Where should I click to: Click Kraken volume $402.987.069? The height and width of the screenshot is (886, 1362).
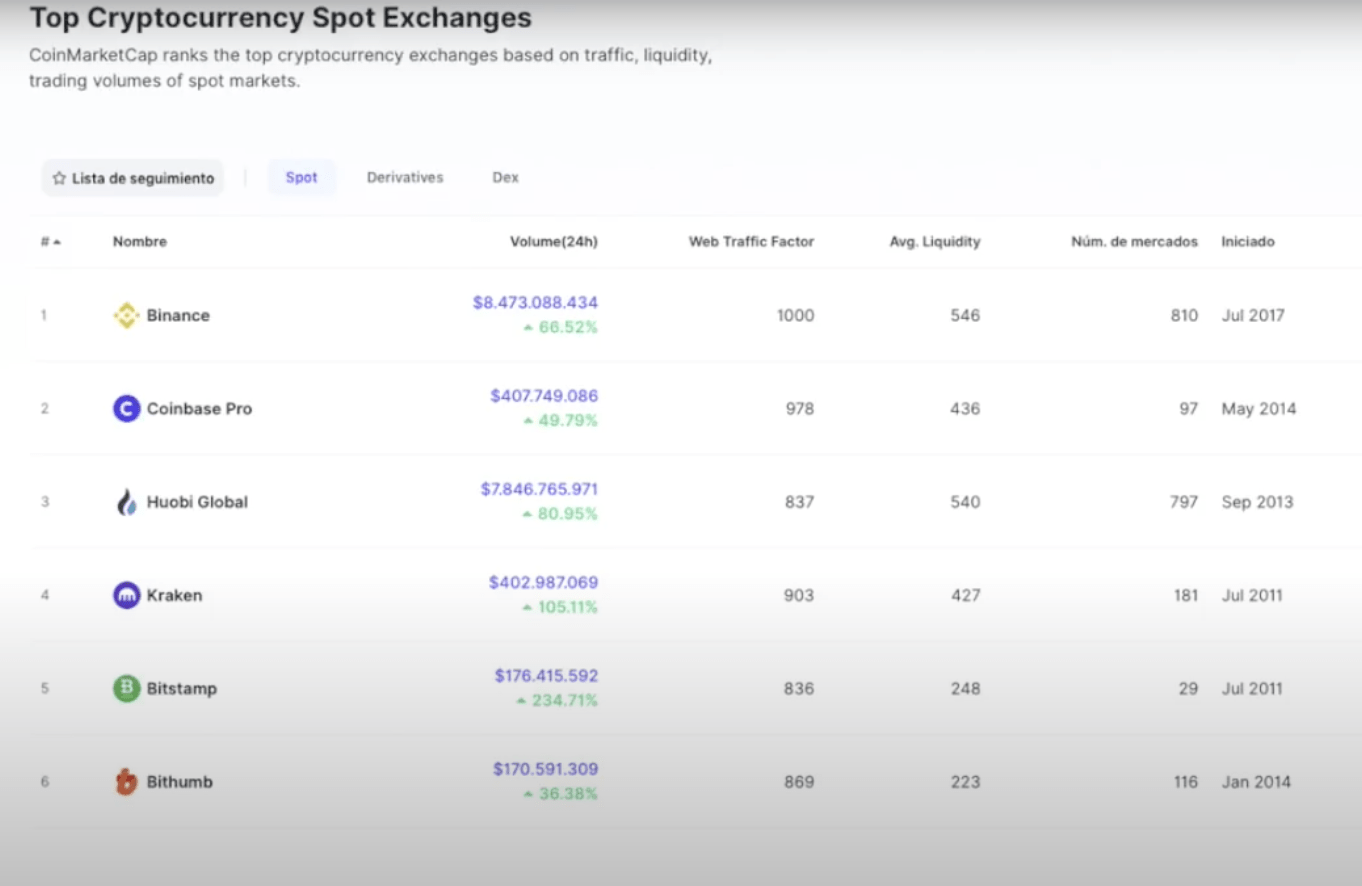click(x=543, y=582)
